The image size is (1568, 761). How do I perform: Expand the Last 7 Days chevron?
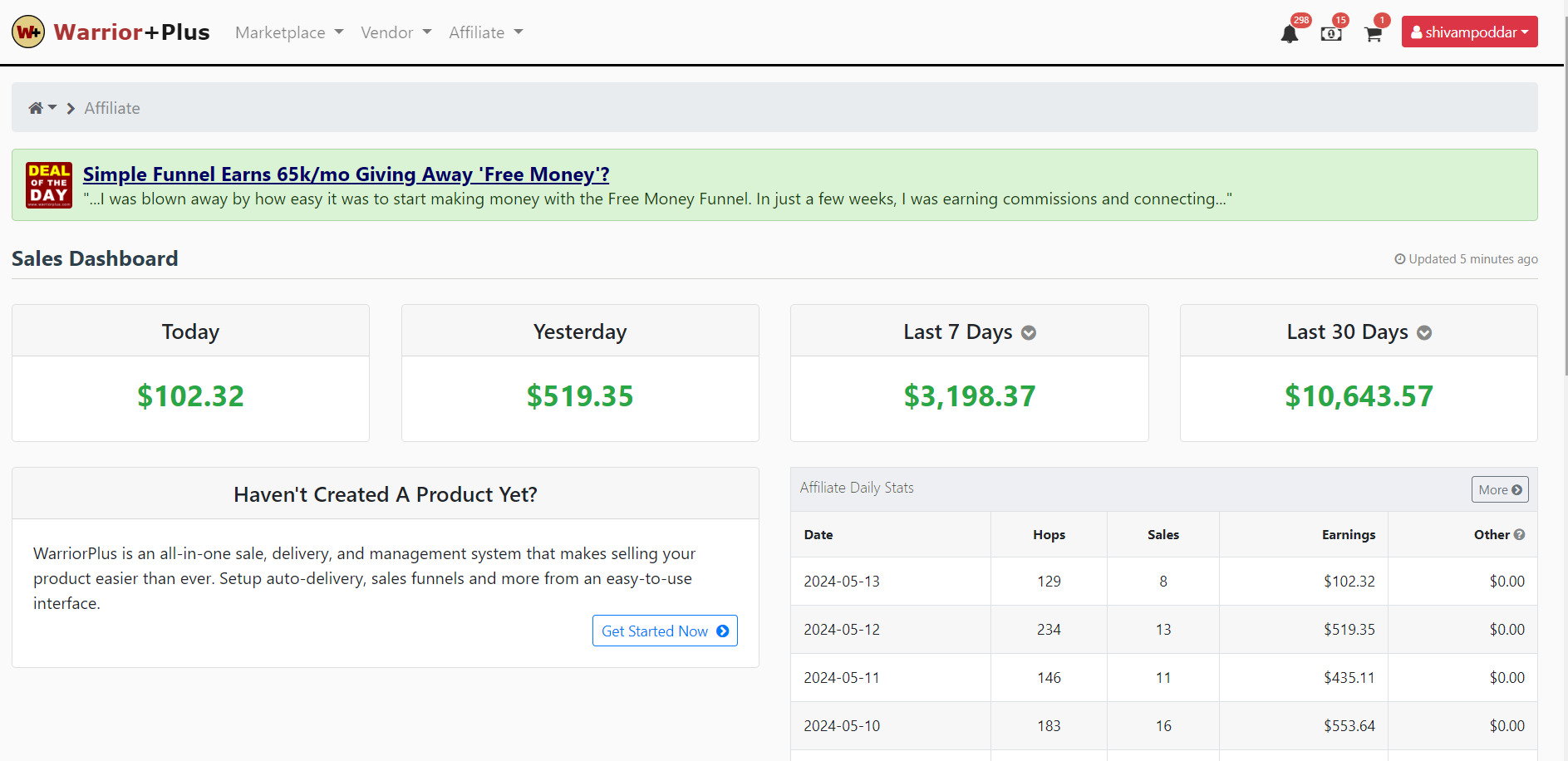point(1029,333)
